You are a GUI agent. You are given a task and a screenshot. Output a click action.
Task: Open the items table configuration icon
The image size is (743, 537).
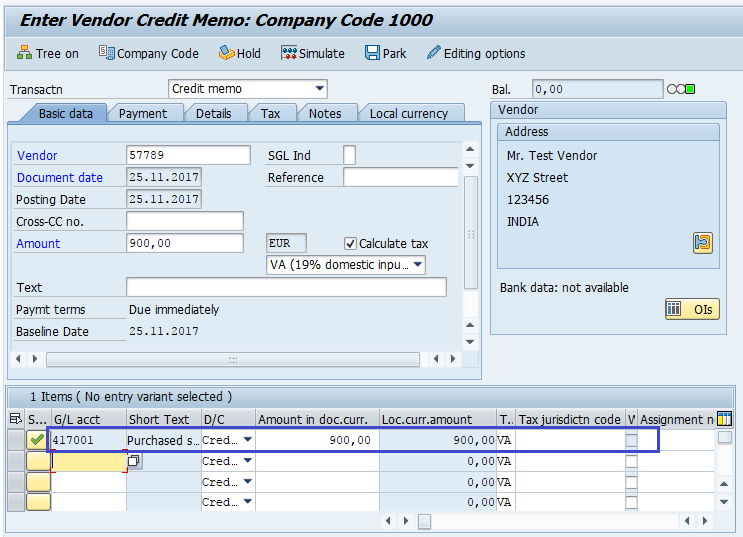pyautogui.click(x=725, y=419)
